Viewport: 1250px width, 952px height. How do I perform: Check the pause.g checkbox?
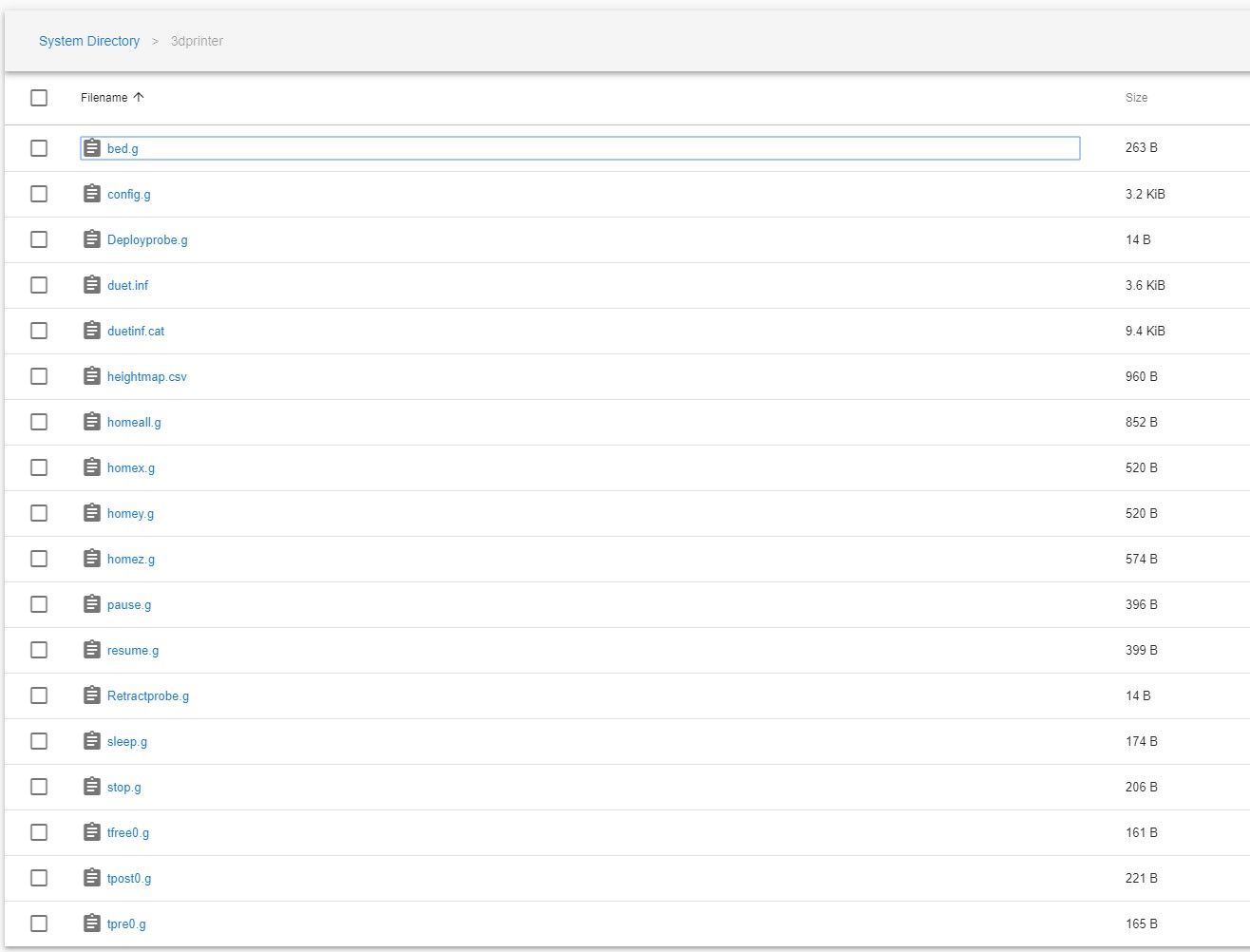[39, 604]
